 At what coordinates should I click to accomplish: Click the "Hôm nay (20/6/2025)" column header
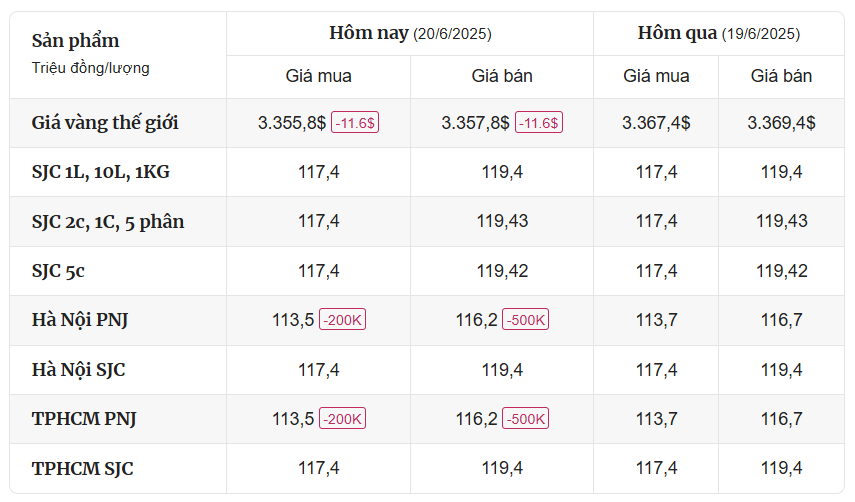(410, 33)
